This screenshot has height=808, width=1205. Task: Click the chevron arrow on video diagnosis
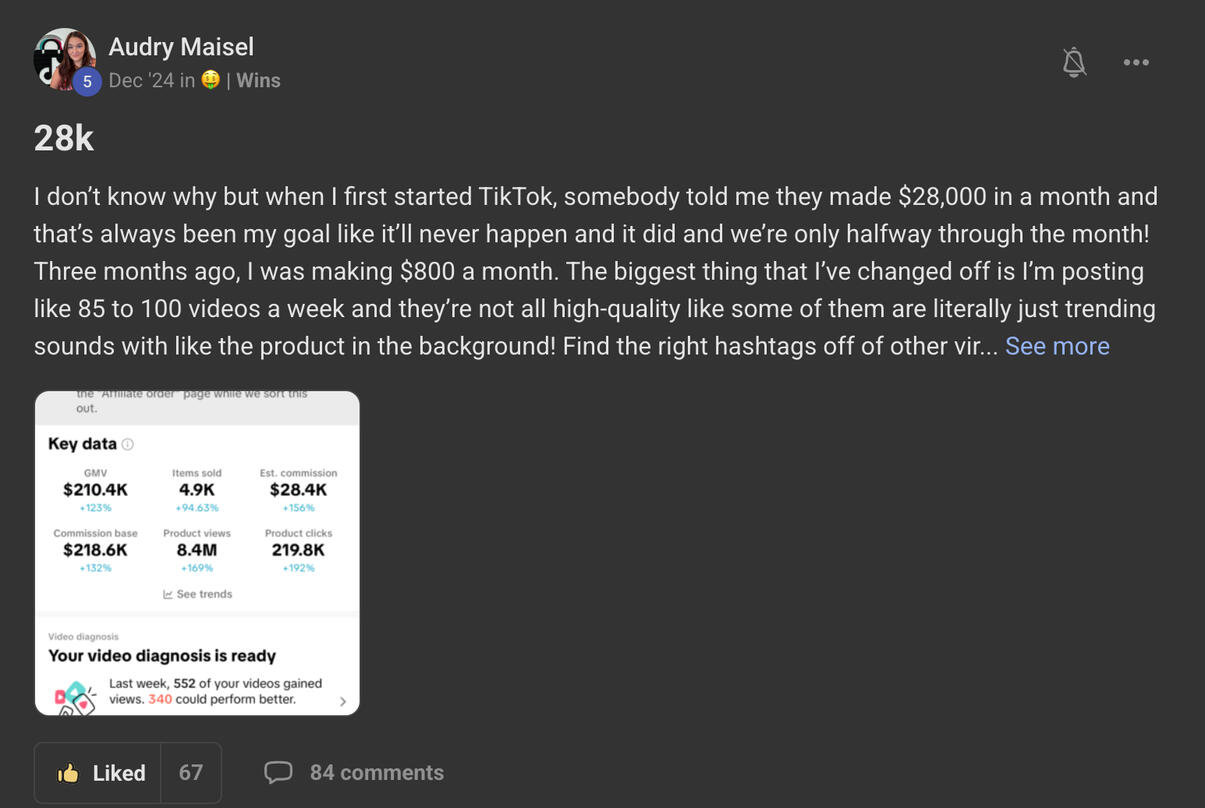[x=342, y=701]
